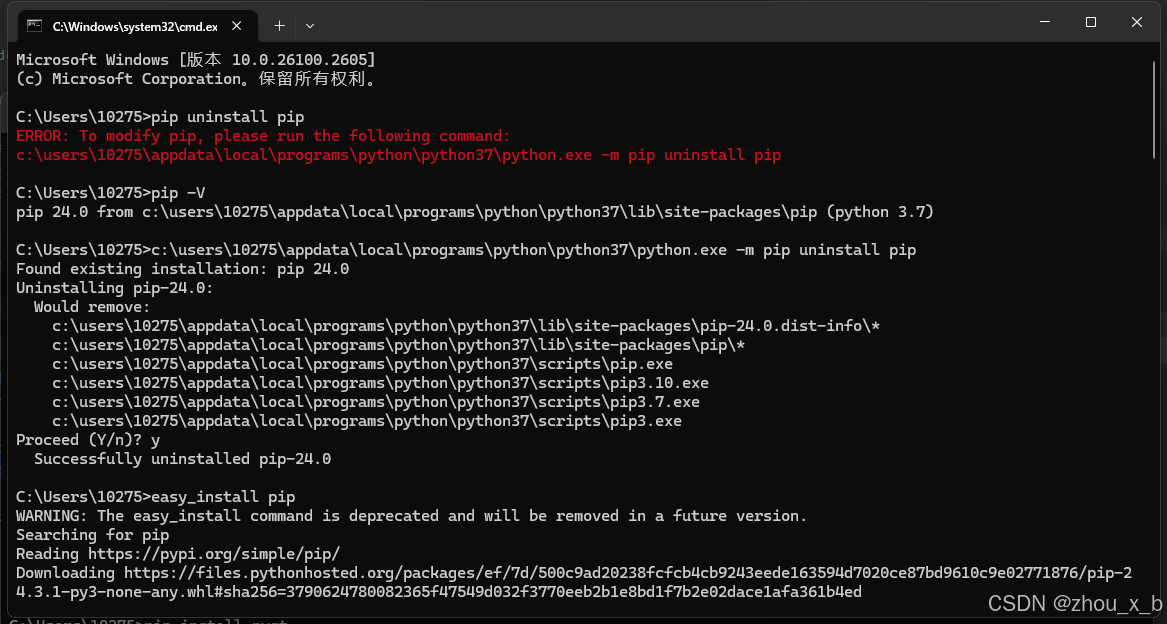Click the red ERROR: To modify pip line
This screenshot has width=1167, height=624.
[x=263, y=136]
